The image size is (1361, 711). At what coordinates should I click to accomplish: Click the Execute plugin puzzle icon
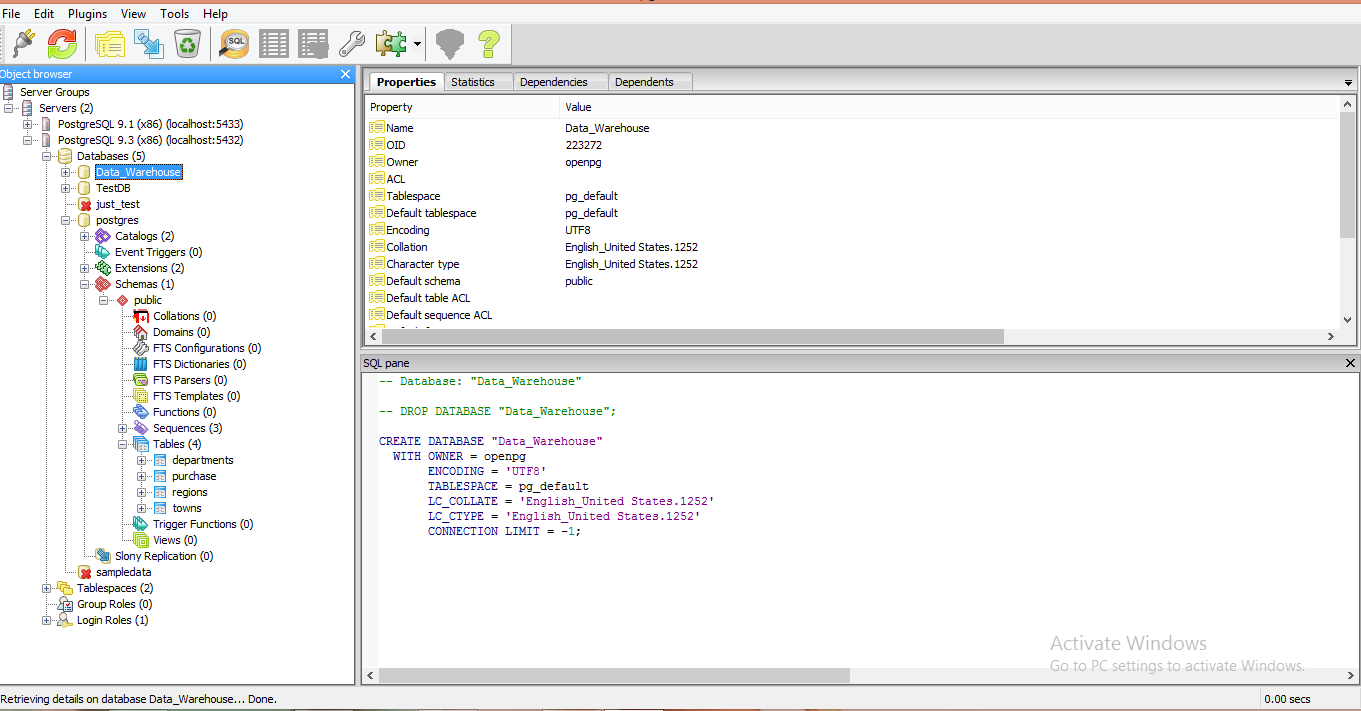coord(390,43)
